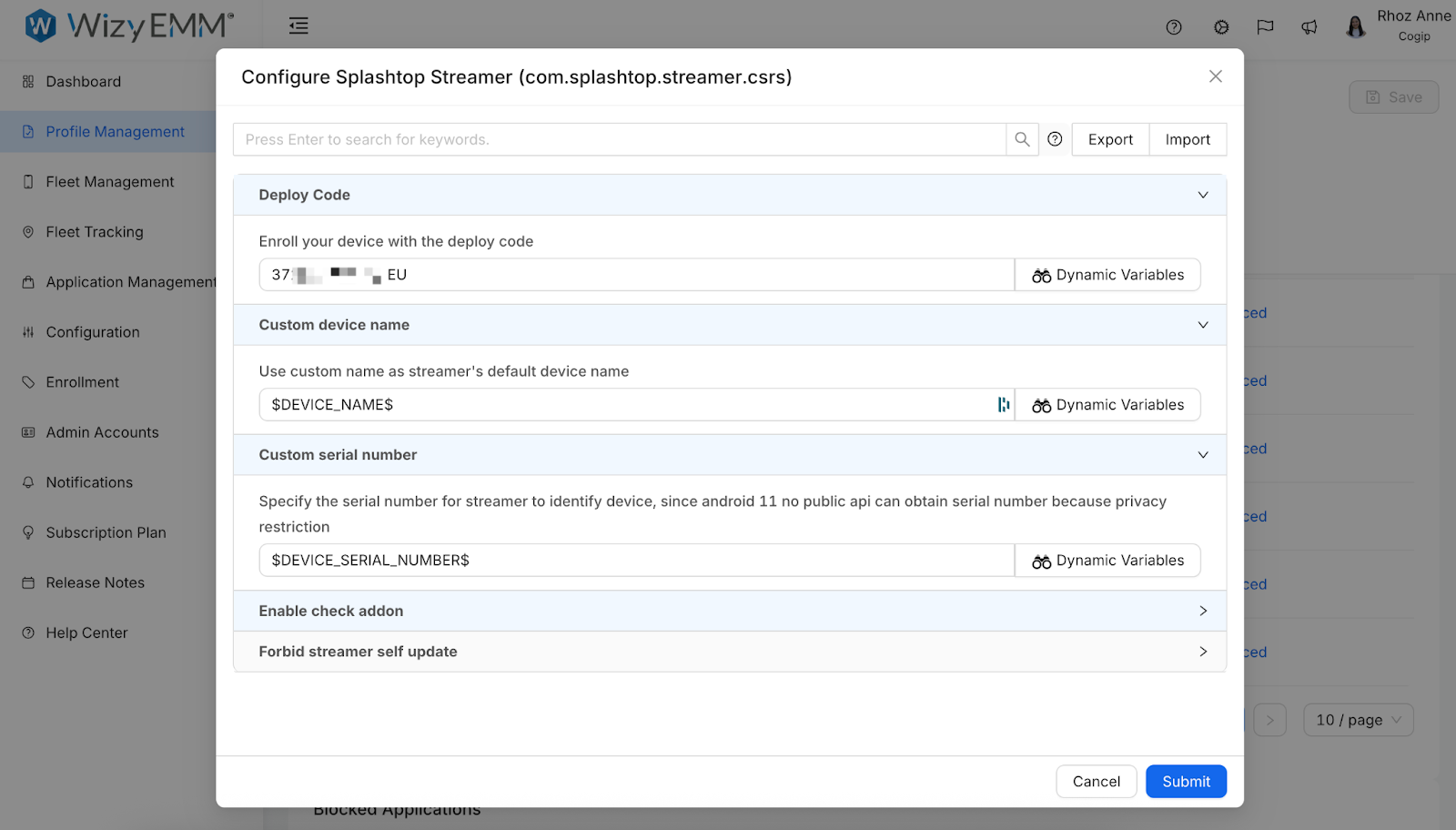Screen dimensions: 1456x830
Task: Click the flag icon in header
Action: coord(1265,27)
